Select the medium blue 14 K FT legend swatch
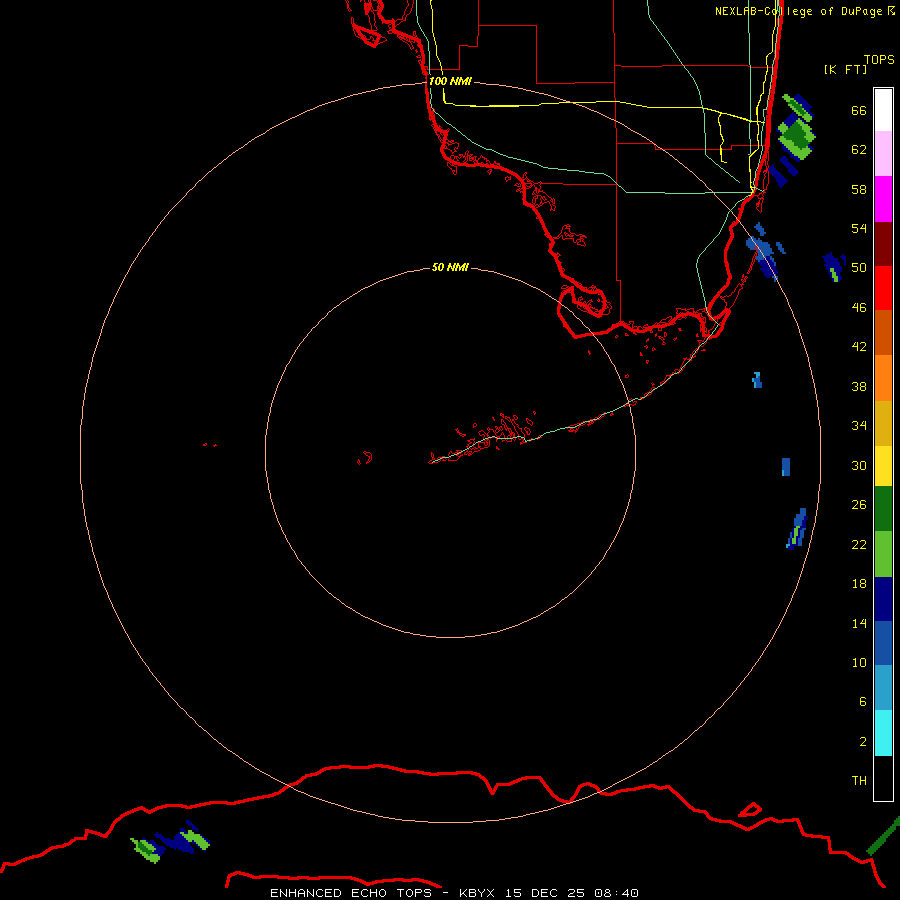This screenshot has width=900, height=900. (x=883, y=643)
